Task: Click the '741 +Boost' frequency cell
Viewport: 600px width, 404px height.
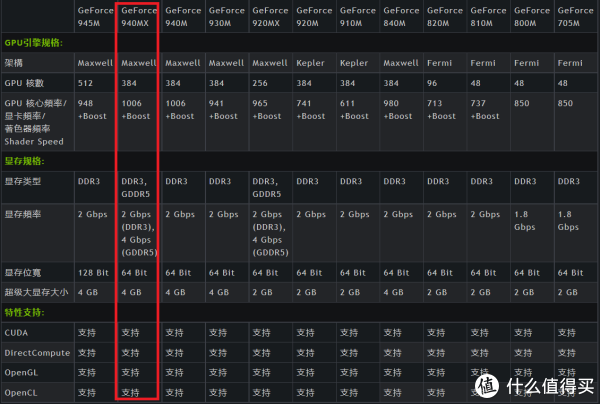Action: coord(311,109)
